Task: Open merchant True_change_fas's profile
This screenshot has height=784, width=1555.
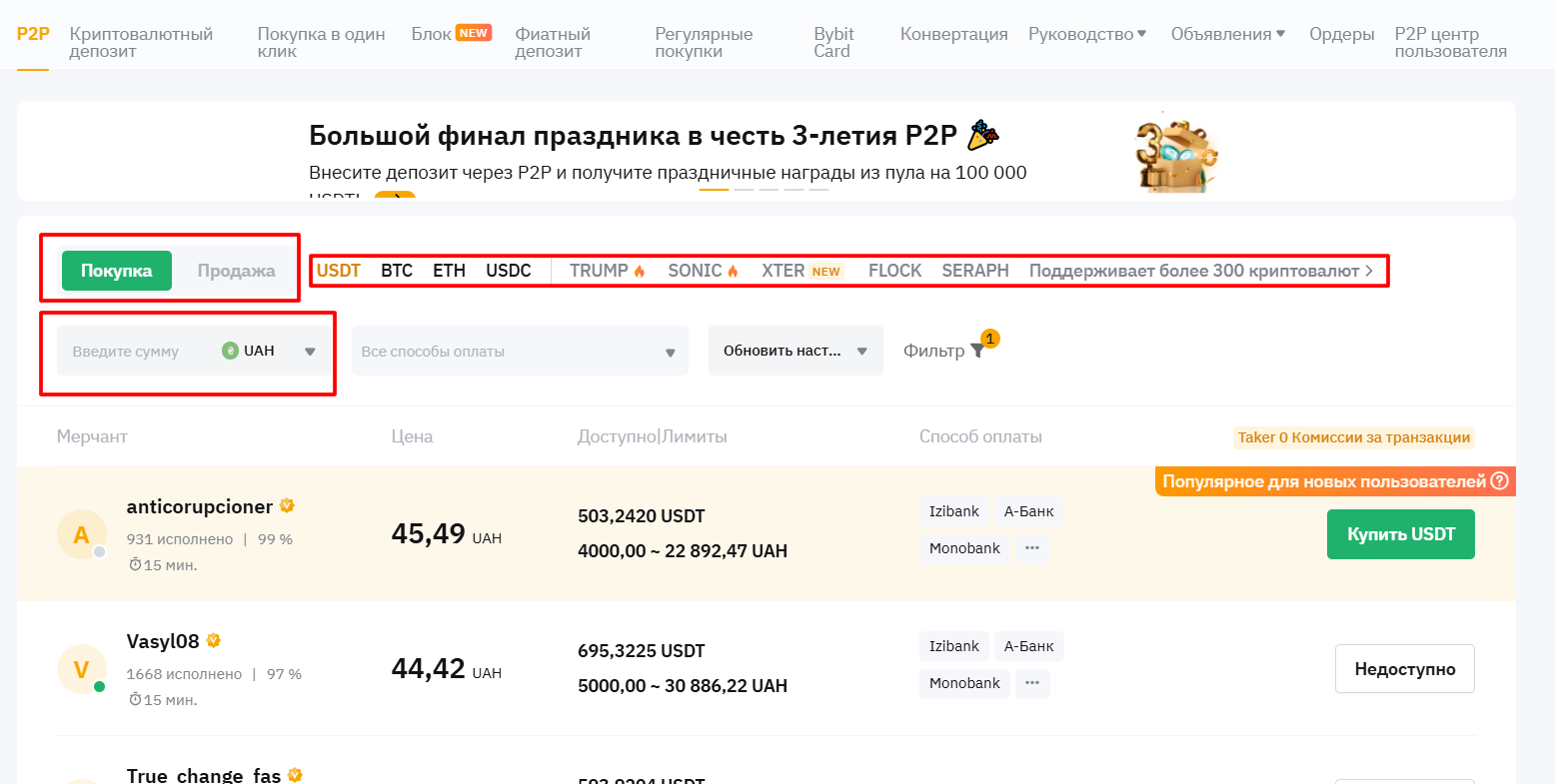Action: (204, 776)
